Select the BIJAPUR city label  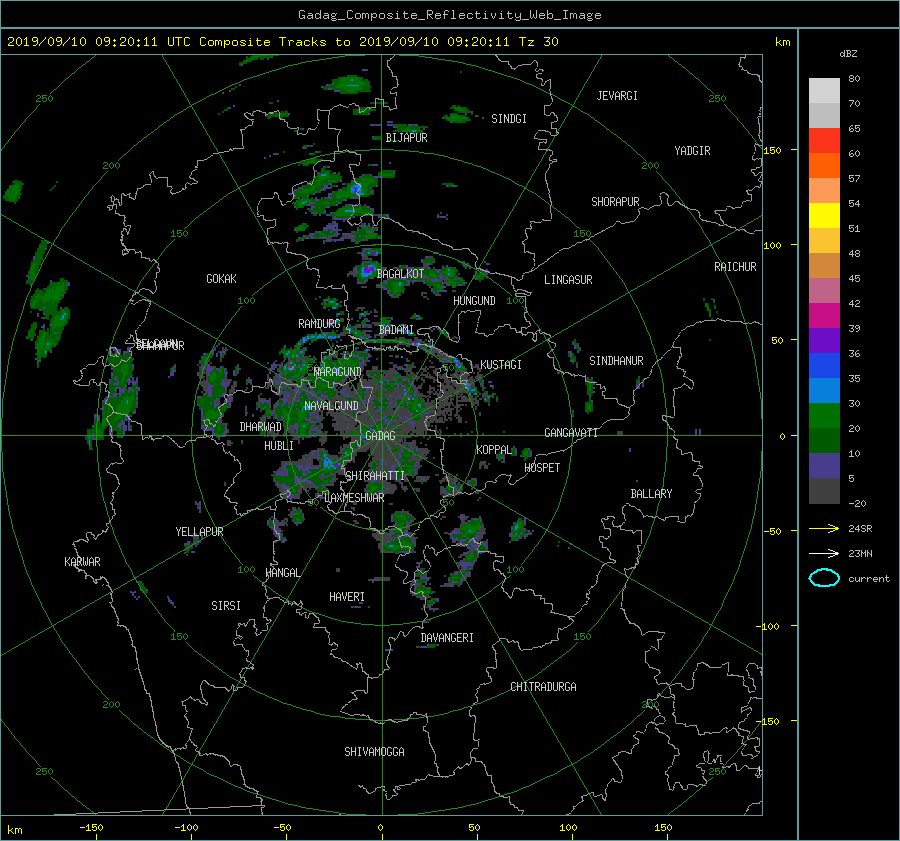click(x=406, y=138)
